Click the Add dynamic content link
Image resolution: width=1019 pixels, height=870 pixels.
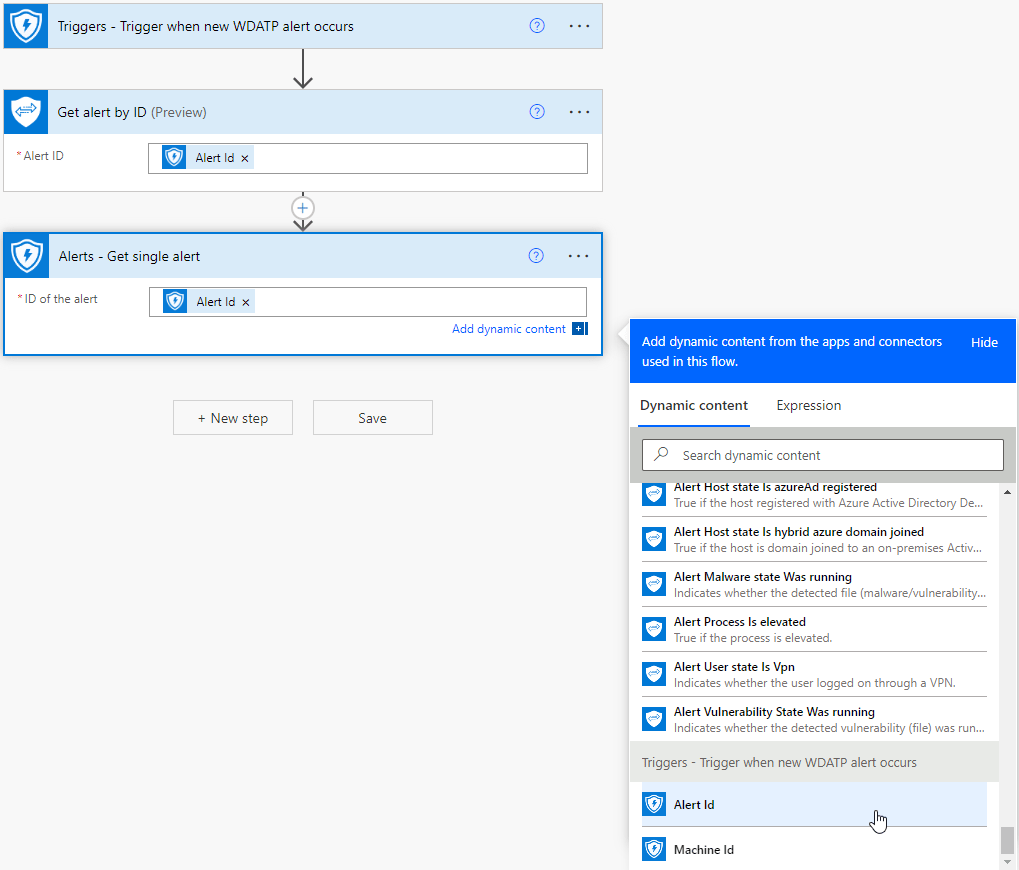(x=509, y=329)
